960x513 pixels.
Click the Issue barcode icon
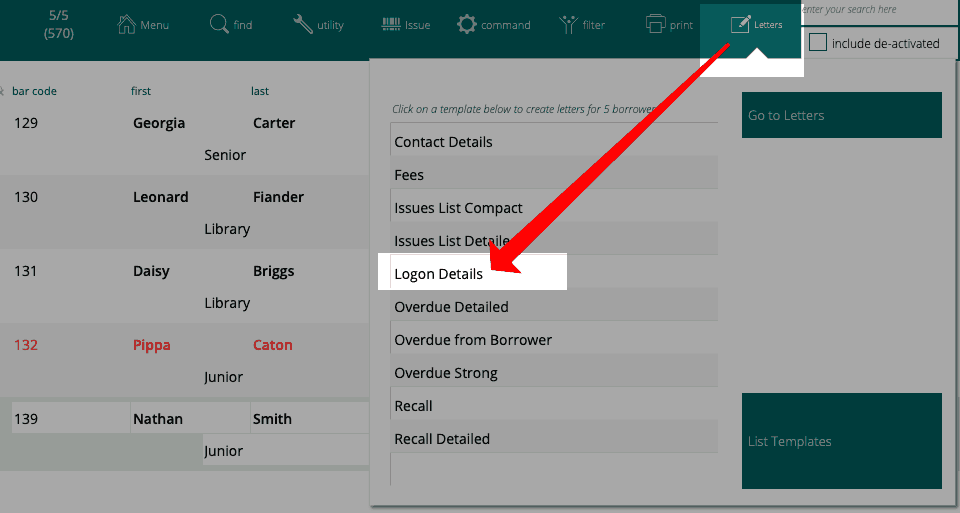click(x=391, y=24)
